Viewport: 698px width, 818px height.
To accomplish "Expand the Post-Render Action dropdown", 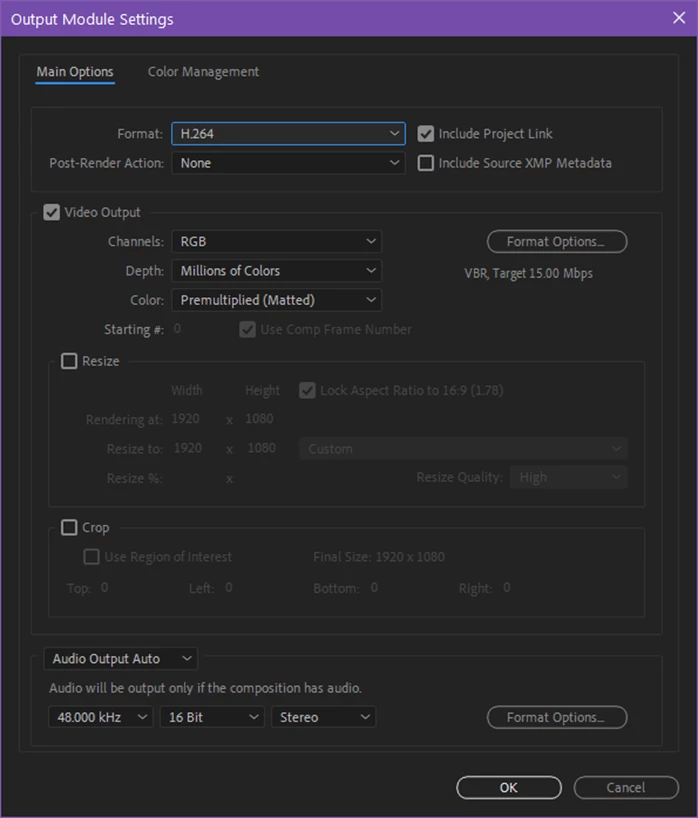I will (288, 163).
